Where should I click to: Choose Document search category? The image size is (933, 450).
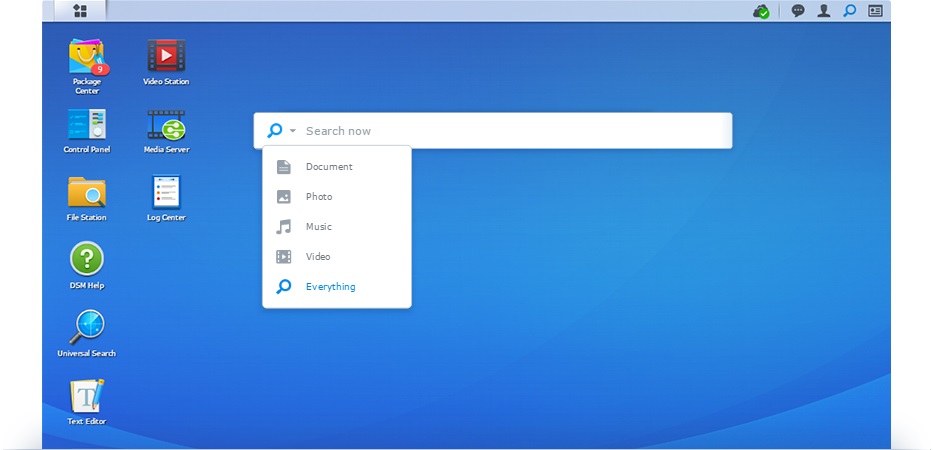pyautogui.click(x=337, y=167)
